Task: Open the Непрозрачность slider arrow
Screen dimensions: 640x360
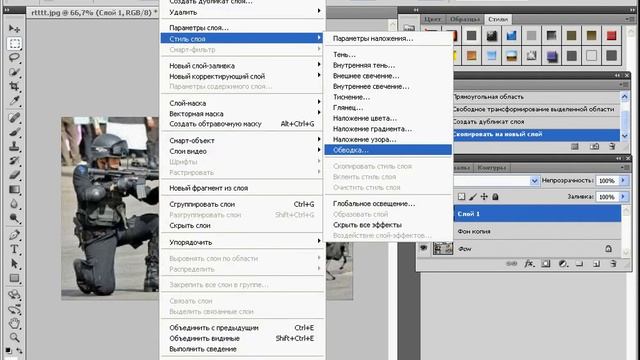Action: [623, 180]
